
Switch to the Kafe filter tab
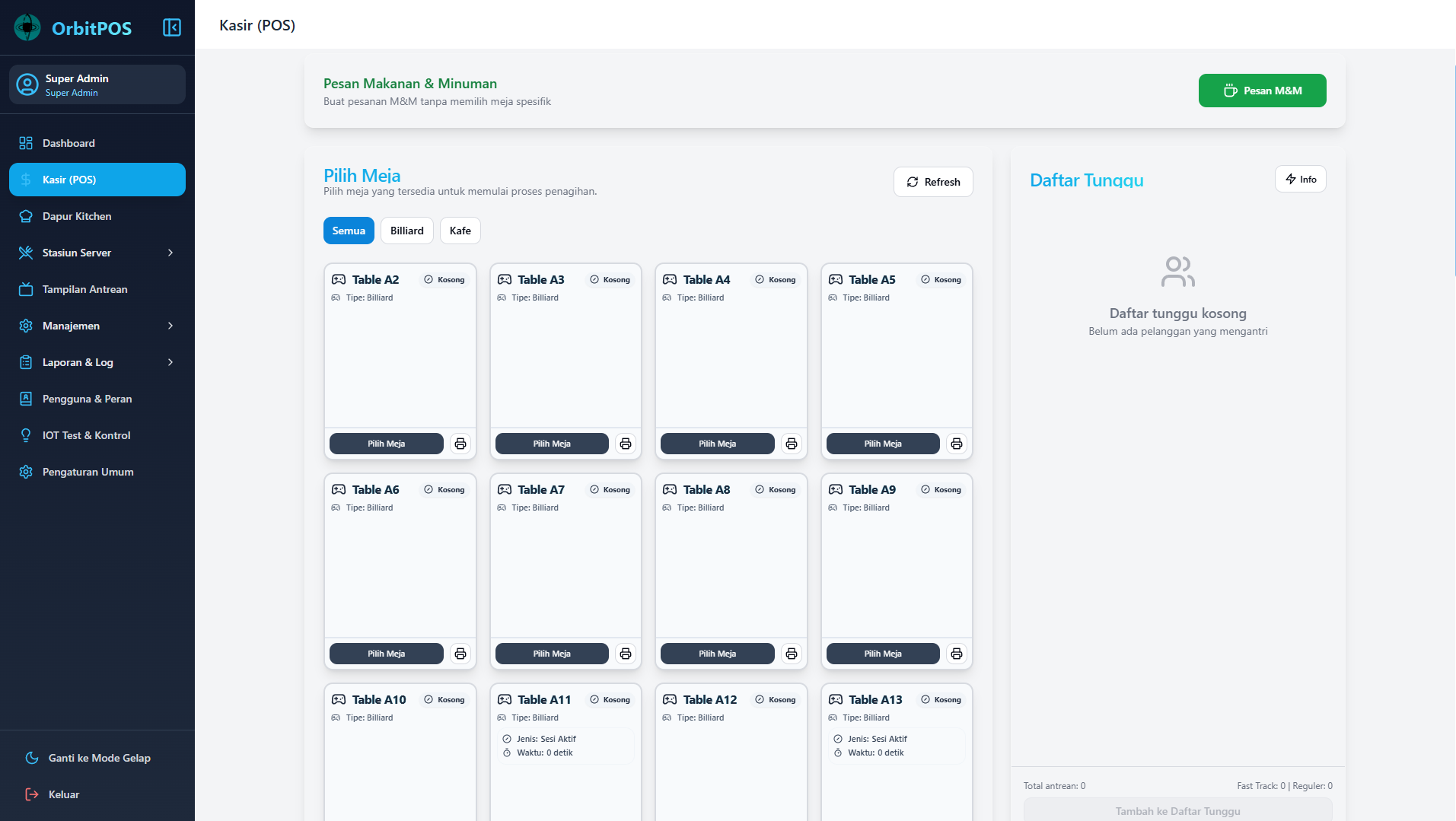click(x=460, y=231)
